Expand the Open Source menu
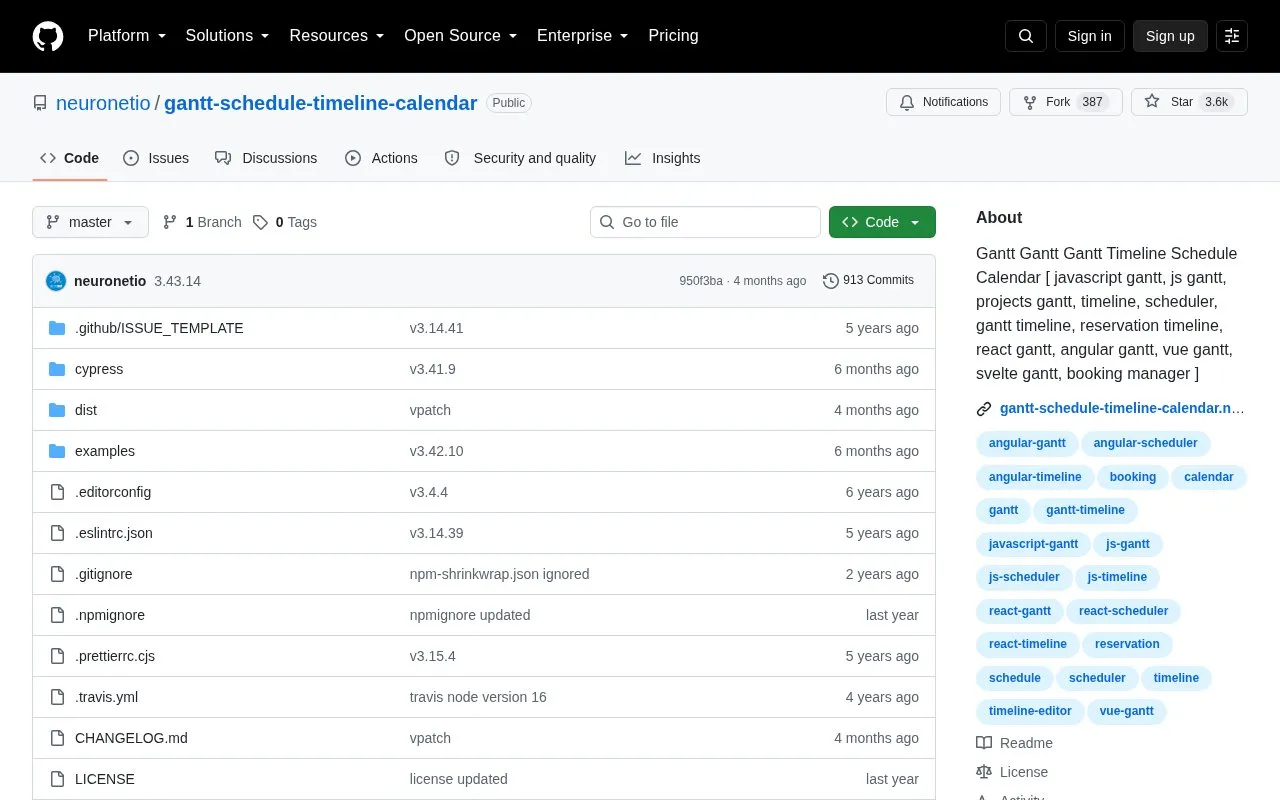 461,36
